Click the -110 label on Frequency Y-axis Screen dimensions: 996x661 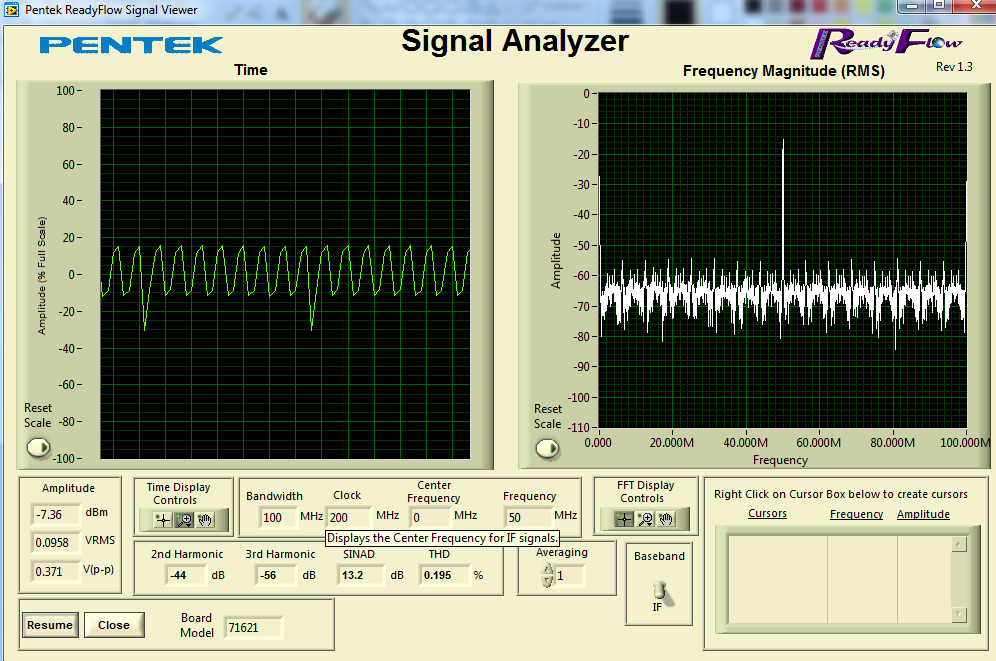click(579, 427)
